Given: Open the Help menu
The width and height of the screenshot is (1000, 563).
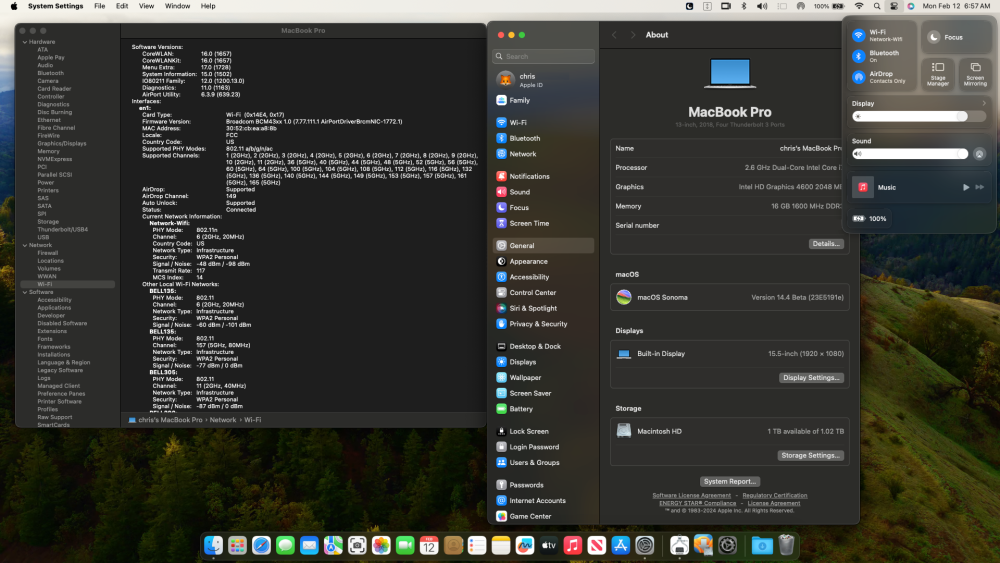Looking at the screenshot, I should point(208,6).
